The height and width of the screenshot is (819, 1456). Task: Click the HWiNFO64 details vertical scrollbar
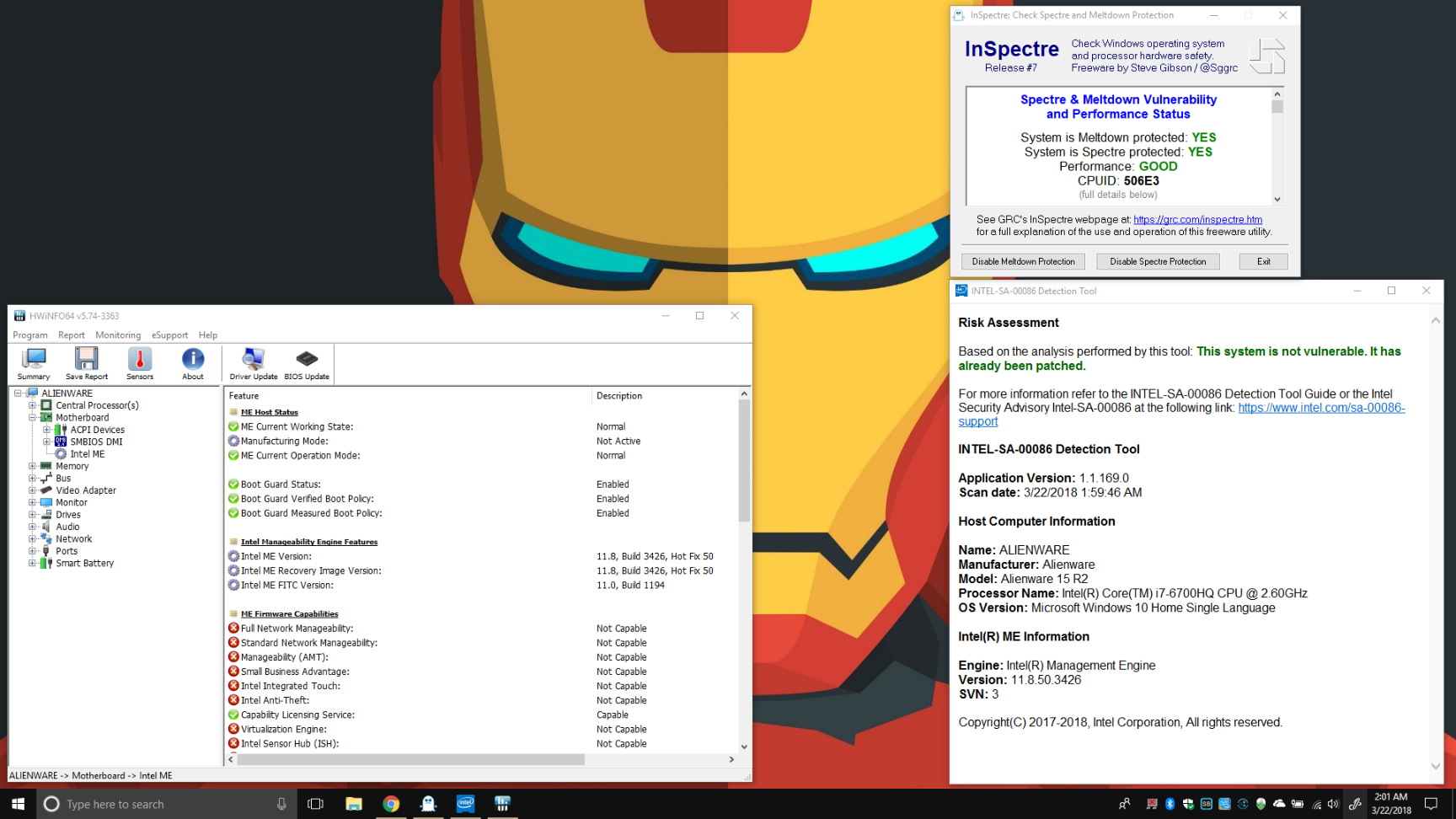pos(744,461)
